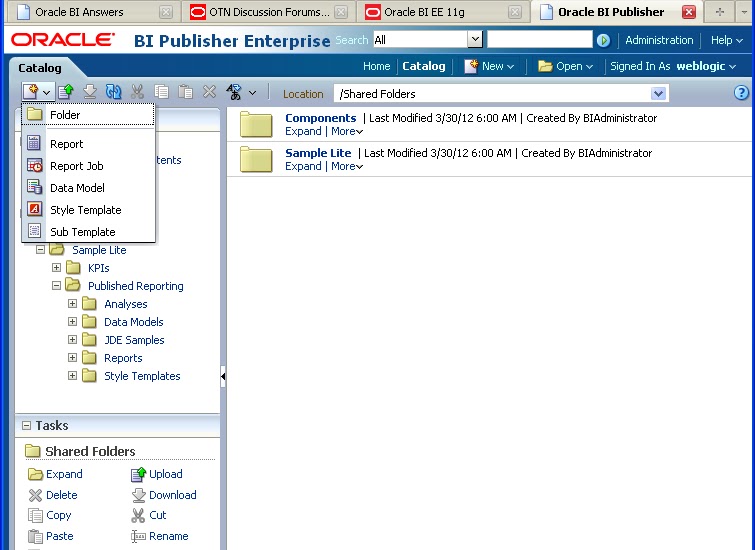Screen dimensions: 755x550
Task: Click the Delete task X icon
Action: point(35,495)
